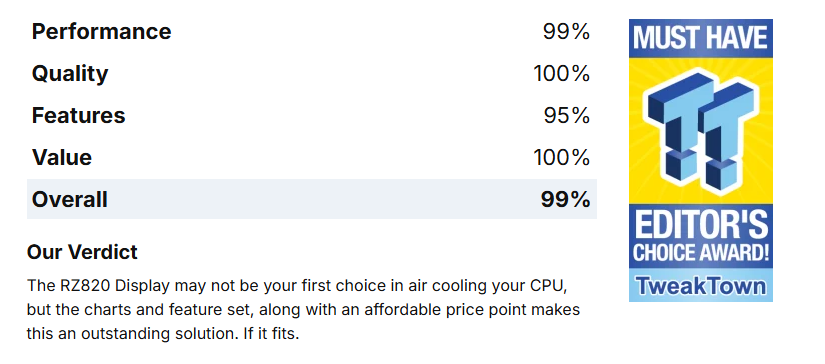Click the 99% Performance score
825x364 pixels.
pos(566,32)
